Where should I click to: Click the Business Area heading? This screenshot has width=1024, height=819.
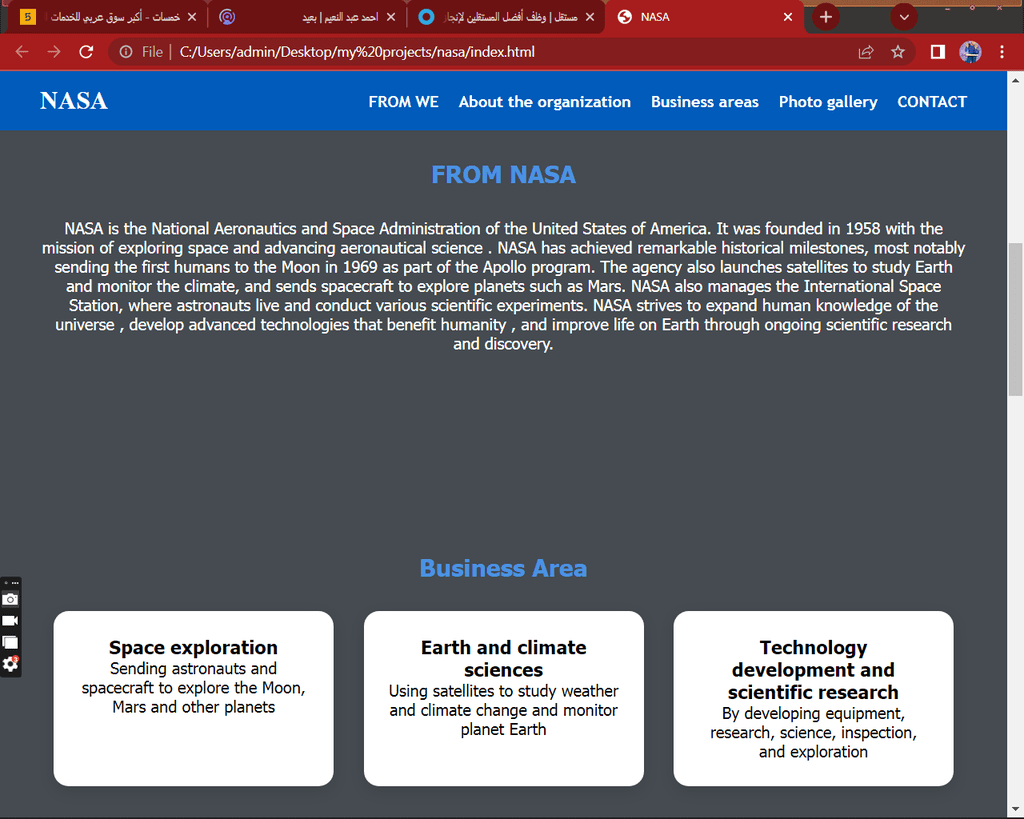pyautogui.click(x=504, y=568)
